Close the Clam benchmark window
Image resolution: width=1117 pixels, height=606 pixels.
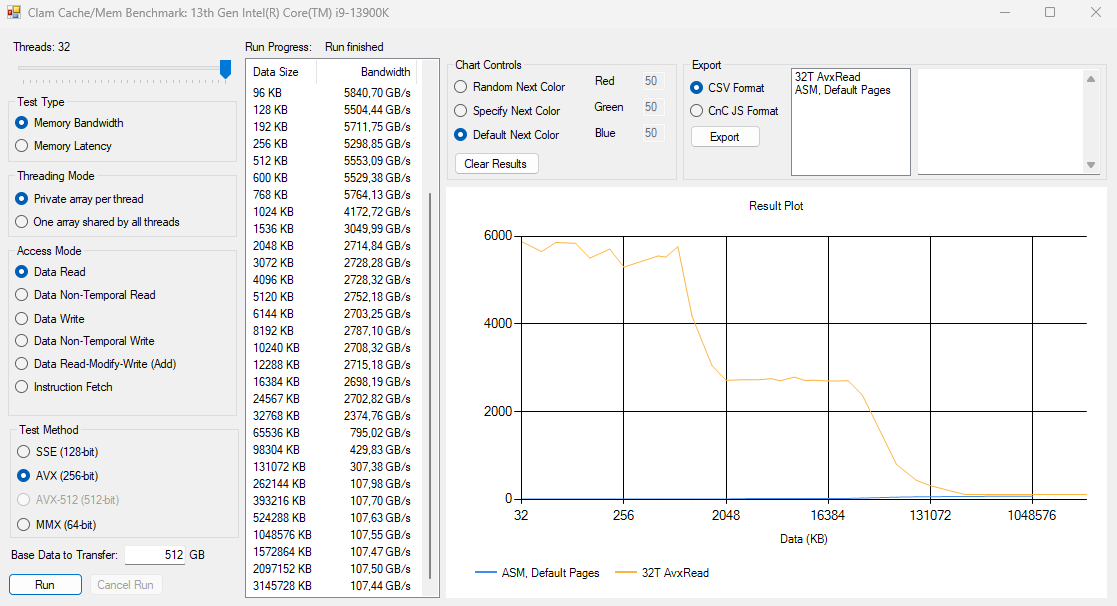1096,12
